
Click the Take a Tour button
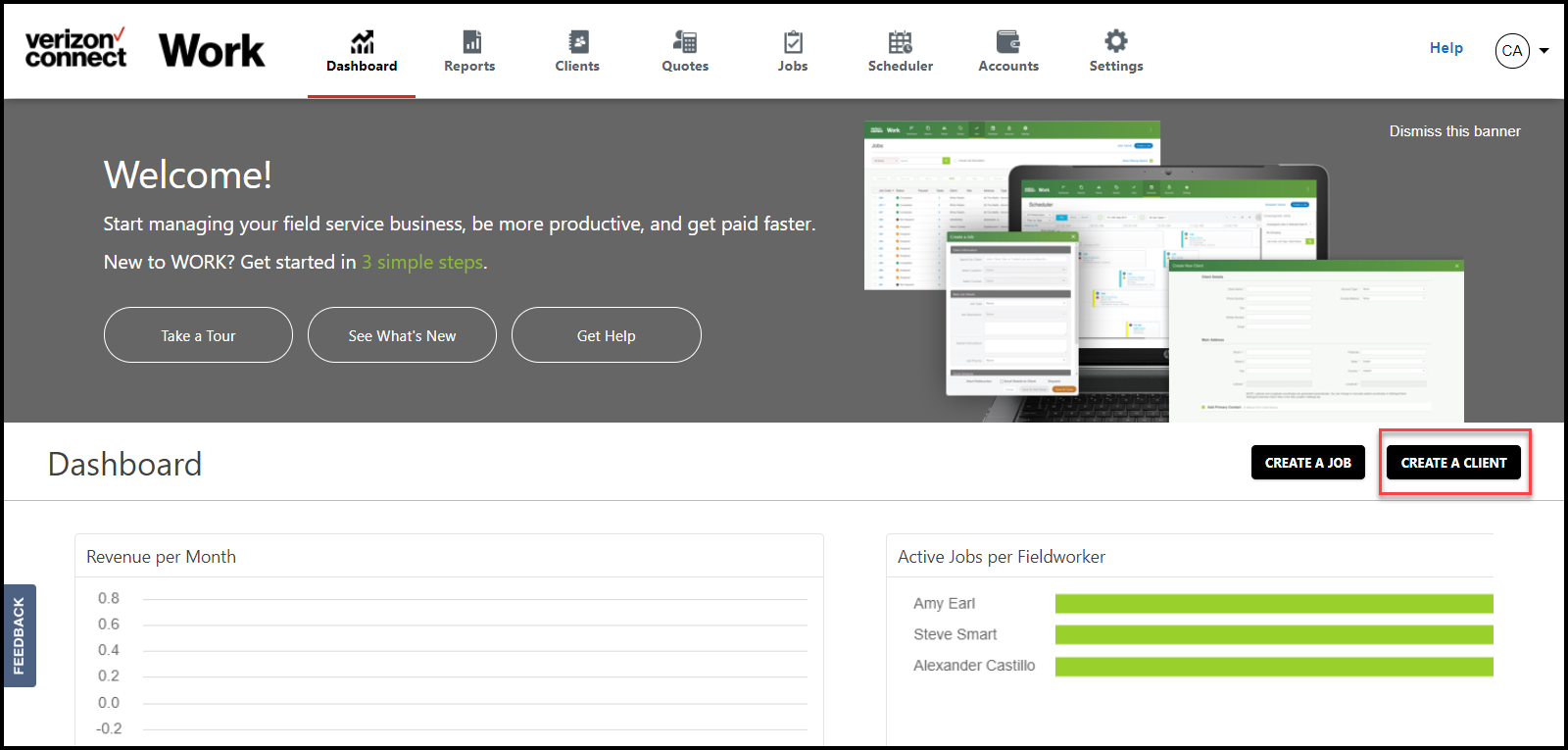click(198, 335)
